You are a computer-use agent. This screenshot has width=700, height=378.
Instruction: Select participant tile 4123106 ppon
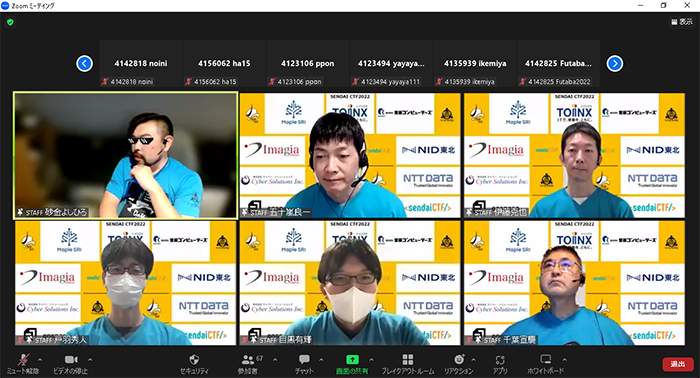[308, 63]
